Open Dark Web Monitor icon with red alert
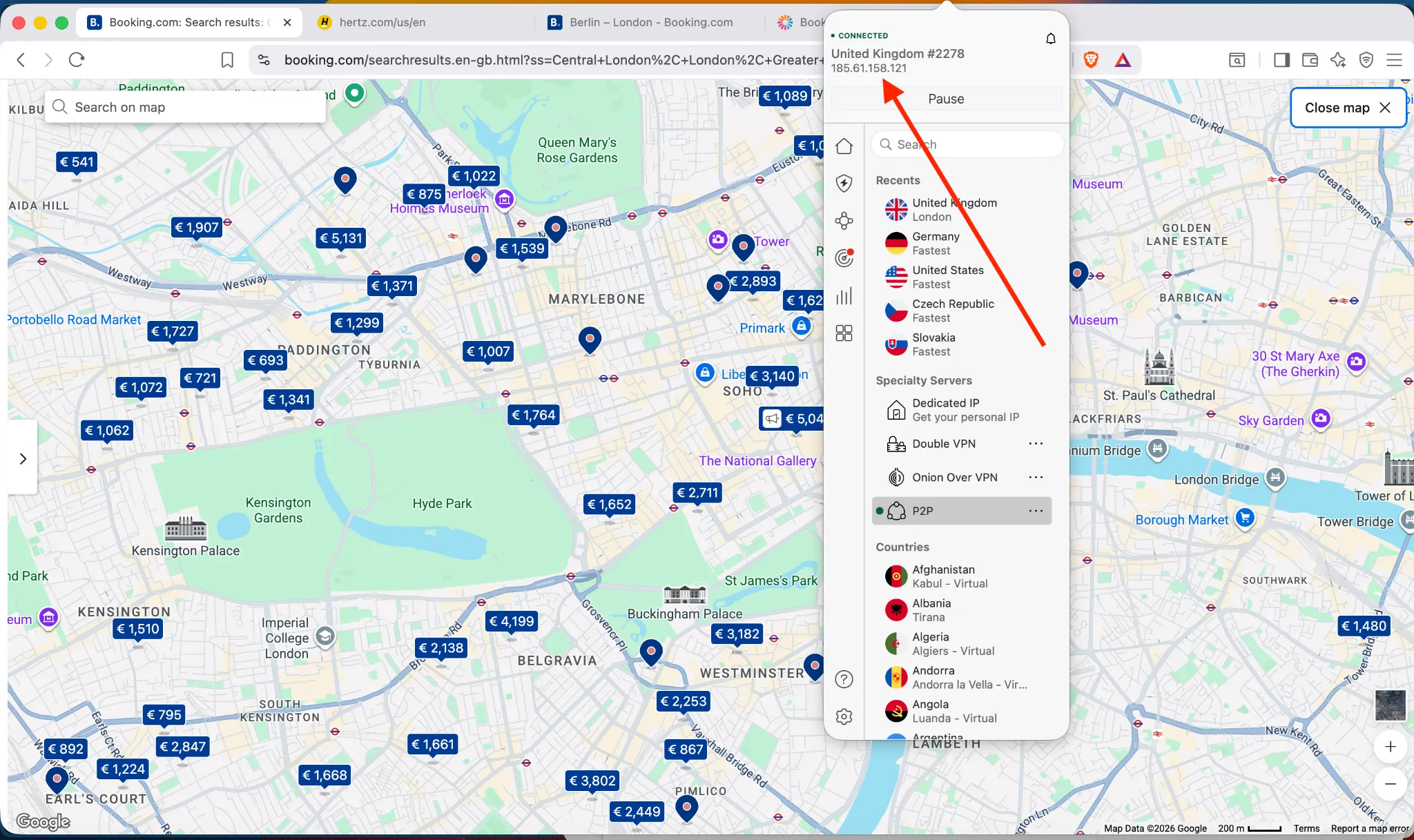Viewport: 1414px width, 840px height. pos(844,257)
